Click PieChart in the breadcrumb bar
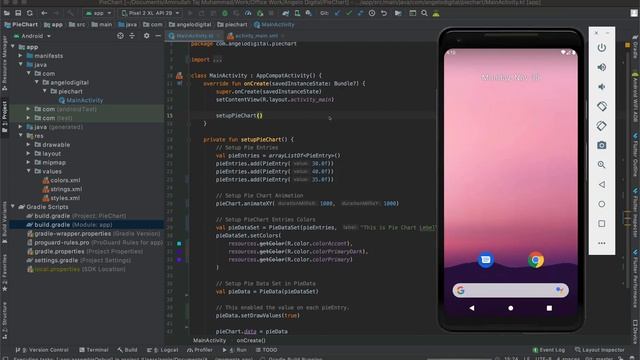The image size is (640, 360). (21, 24)
